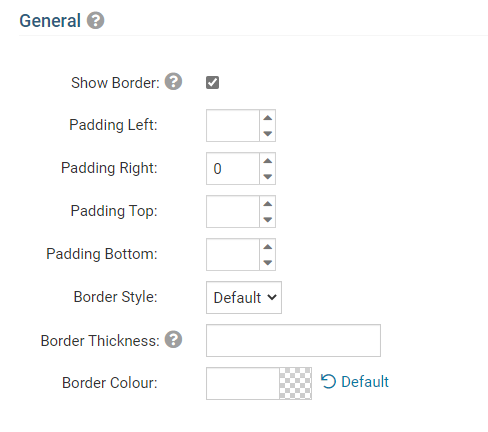Click the Default link for Border Colour
This screenshot has height=432, width=488.
click(x=365, y=382)
